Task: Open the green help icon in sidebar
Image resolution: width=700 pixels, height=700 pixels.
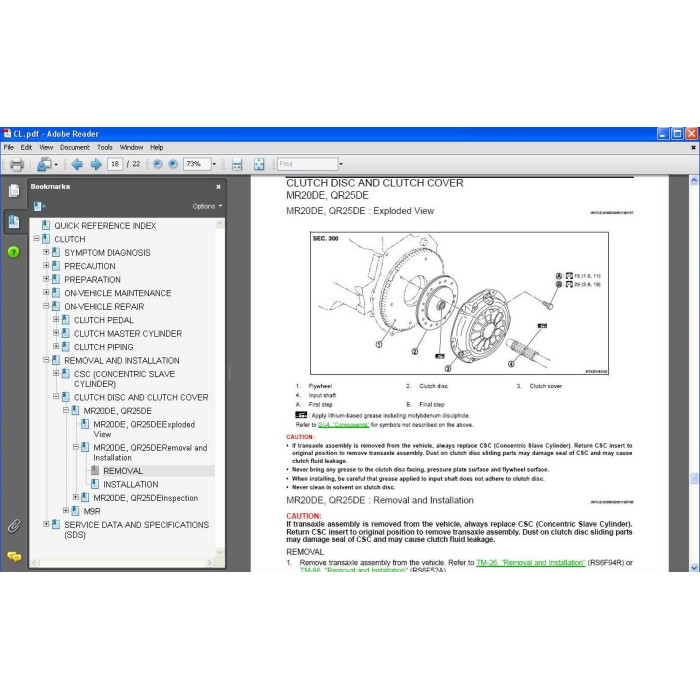Action: (x=14, y=252)
